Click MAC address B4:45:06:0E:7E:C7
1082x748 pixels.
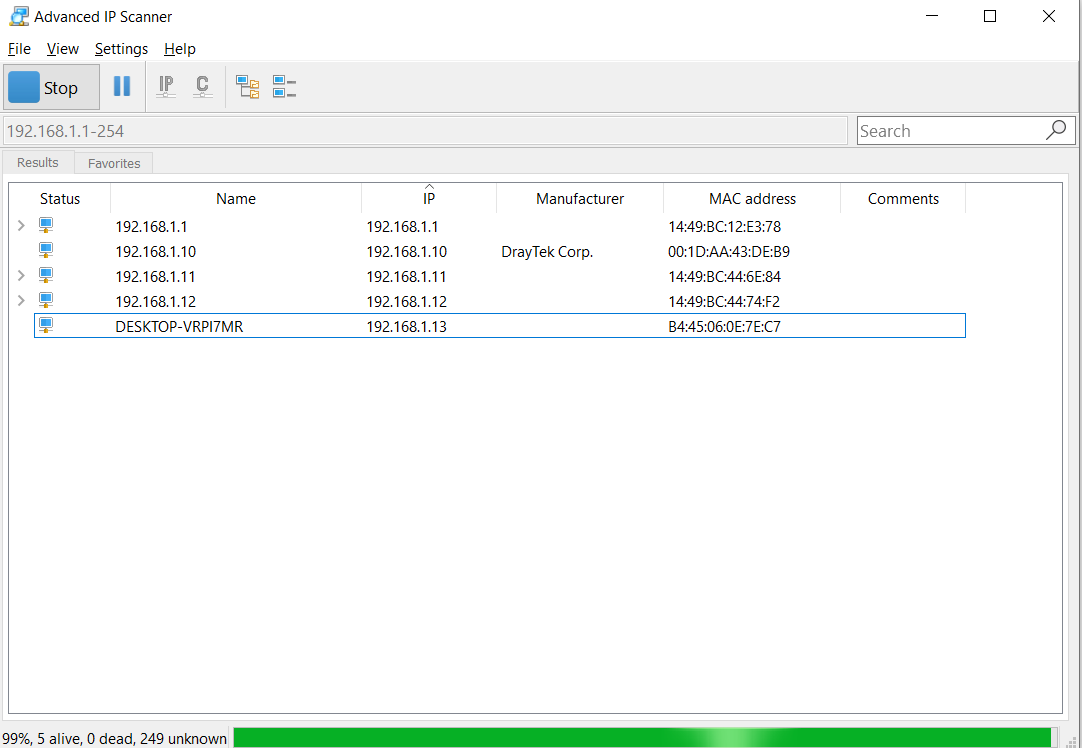(725, 326)
